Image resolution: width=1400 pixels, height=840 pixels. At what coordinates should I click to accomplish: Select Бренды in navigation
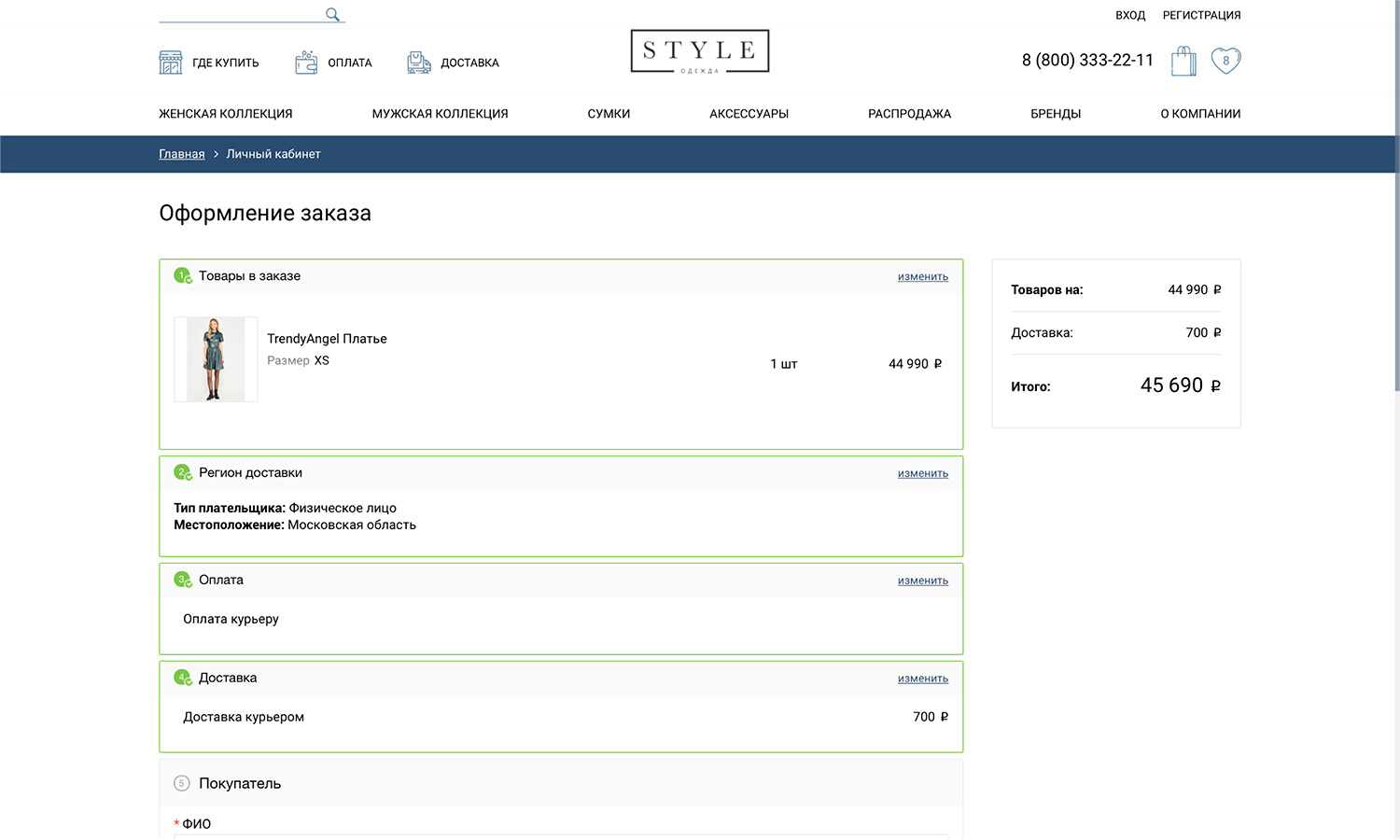click(x=1056, y=114)
